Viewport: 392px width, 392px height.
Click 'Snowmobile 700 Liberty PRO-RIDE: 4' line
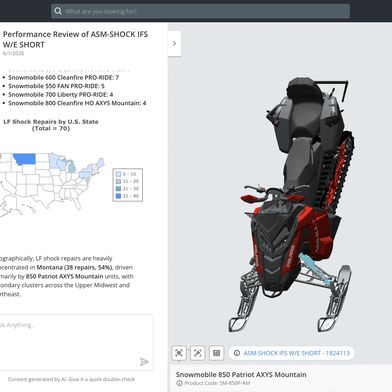(x=61, y=95)
